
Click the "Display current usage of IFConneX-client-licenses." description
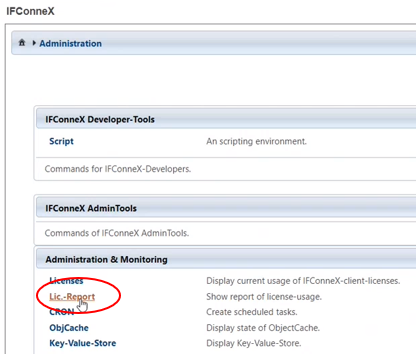[303, 281]
